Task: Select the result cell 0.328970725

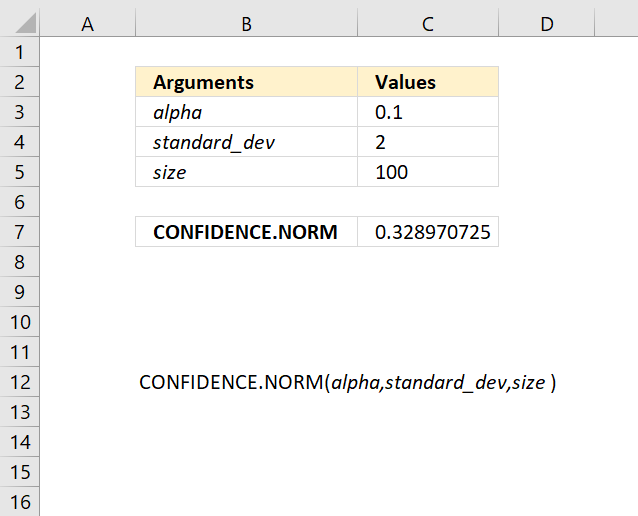Action: [x=428, y=232]
